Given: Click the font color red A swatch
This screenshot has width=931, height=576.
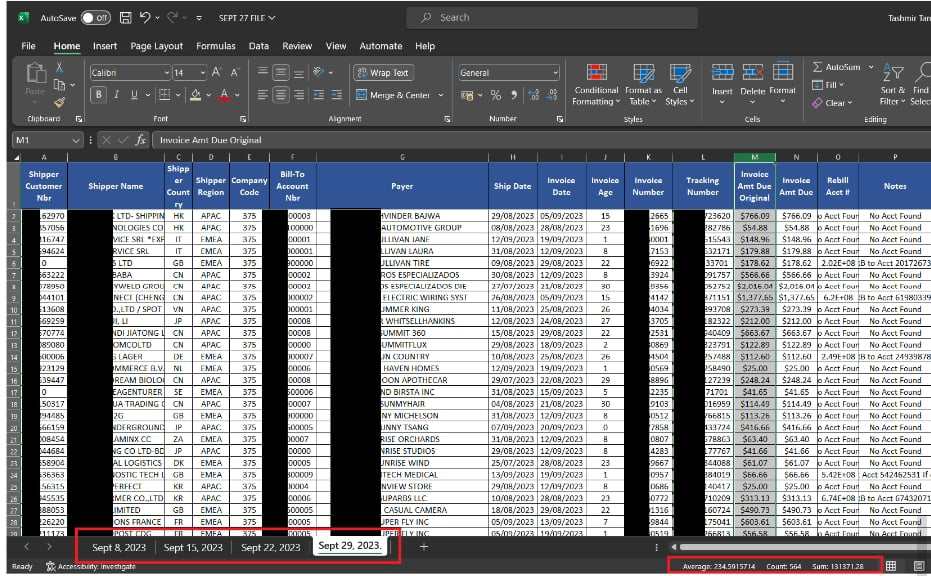Looking at the screenshot, I should coord(223,95).
